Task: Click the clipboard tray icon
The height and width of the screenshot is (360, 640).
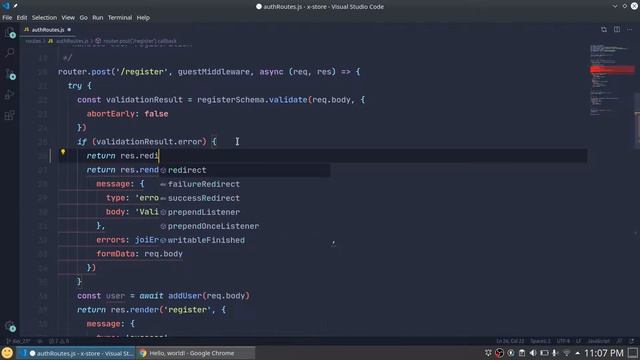Action: 522,353
